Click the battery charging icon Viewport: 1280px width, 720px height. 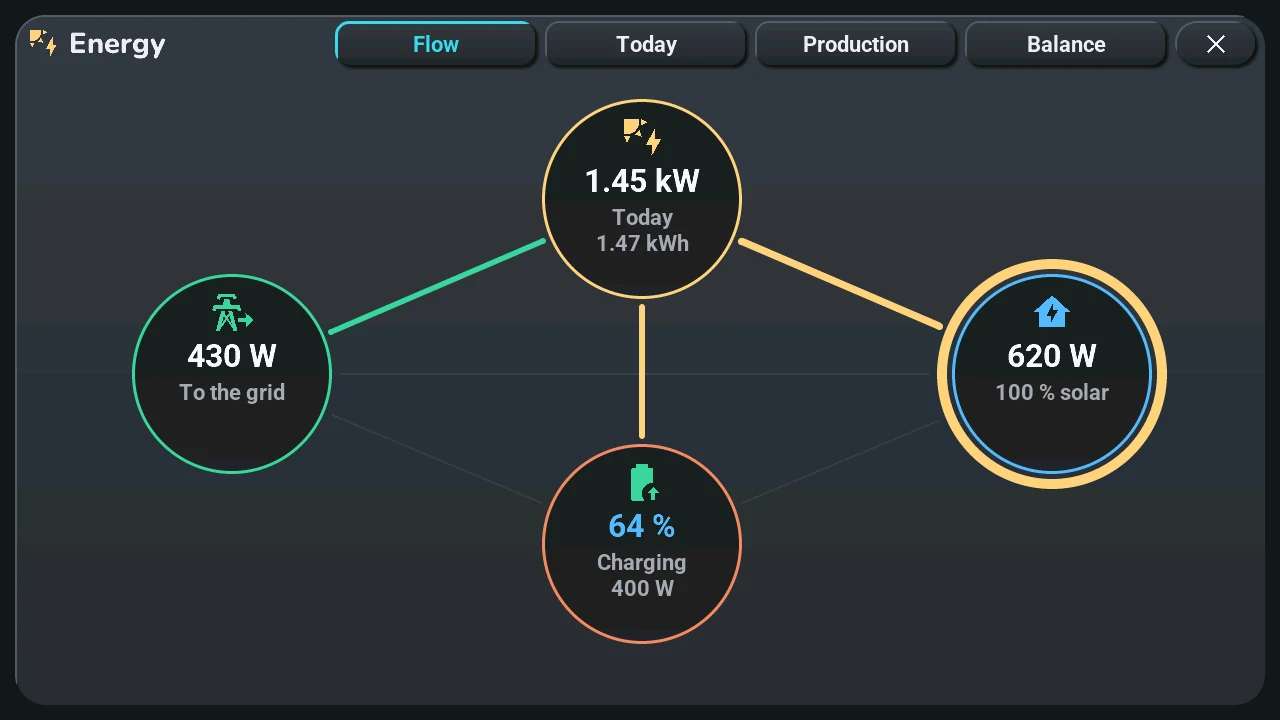(644, 483)
